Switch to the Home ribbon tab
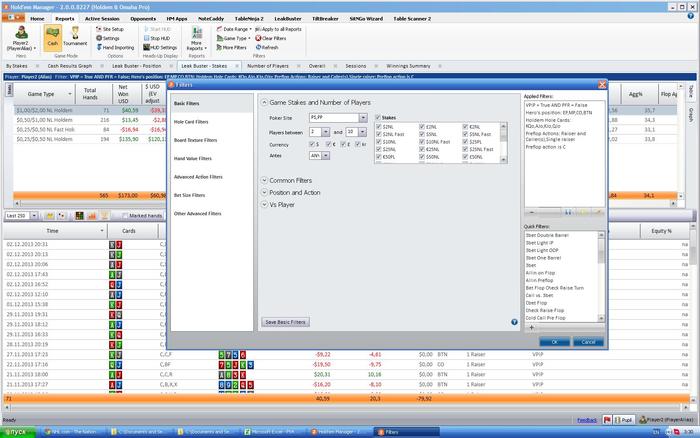The height and width of the screenshot is (438, 700). (37, 19)
